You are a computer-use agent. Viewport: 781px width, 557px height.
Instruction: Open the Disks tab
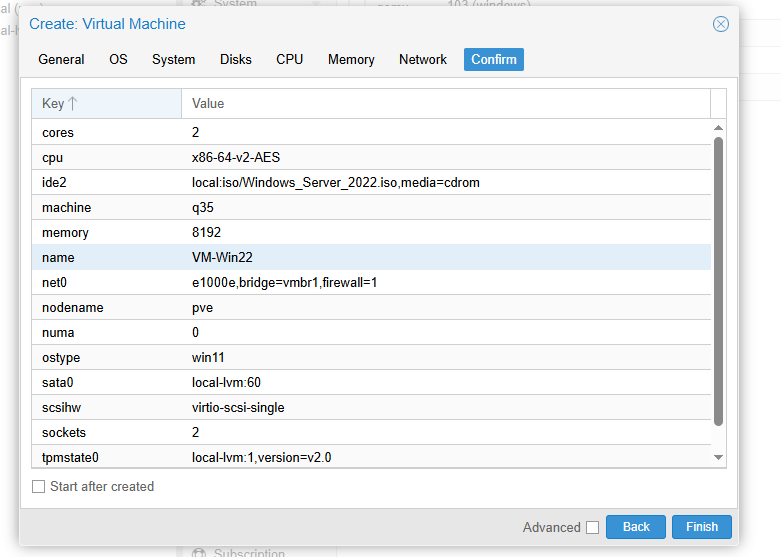pos(236,60)
